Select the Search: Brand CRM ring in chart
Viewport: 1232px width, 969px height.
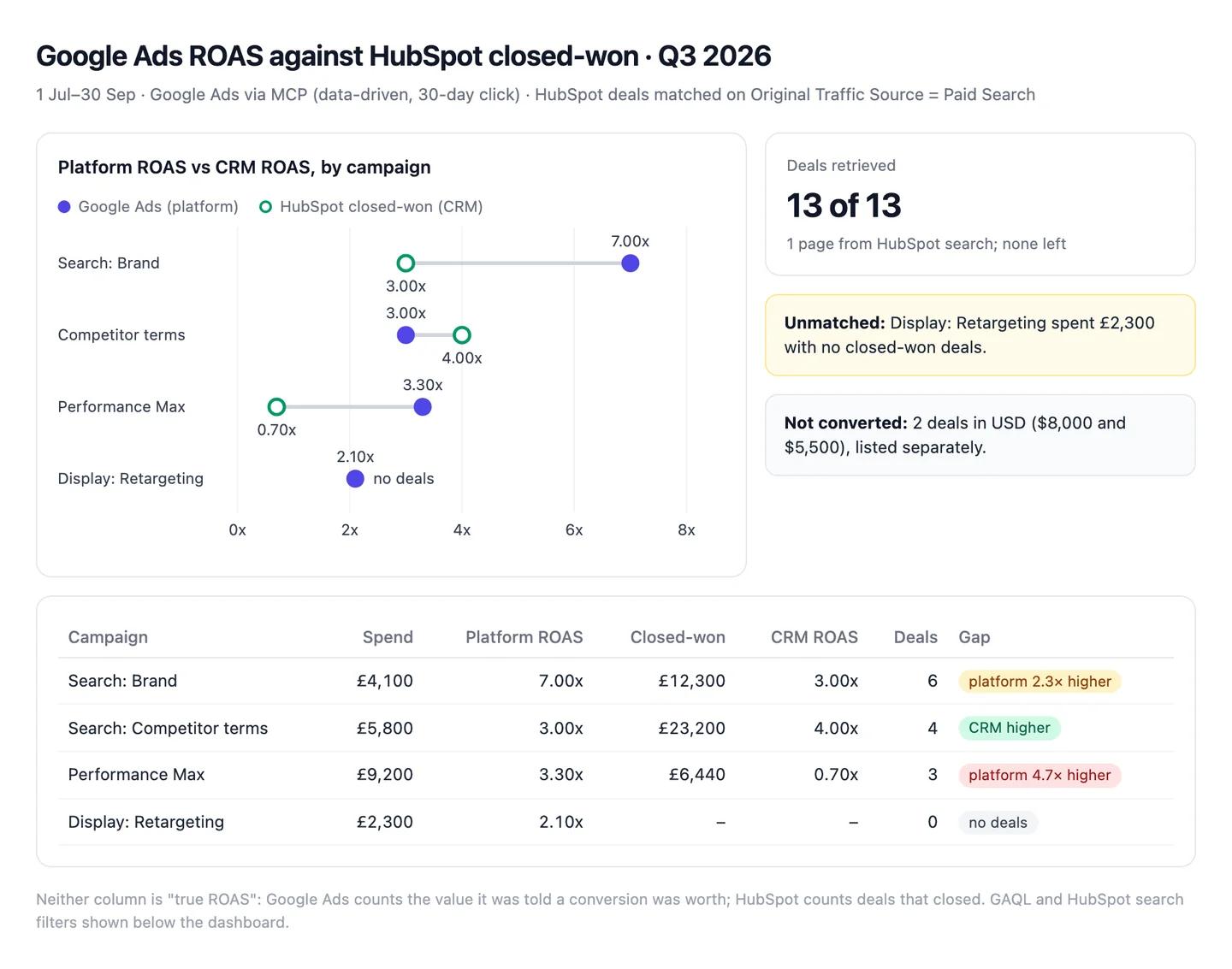tap(406, 263)
